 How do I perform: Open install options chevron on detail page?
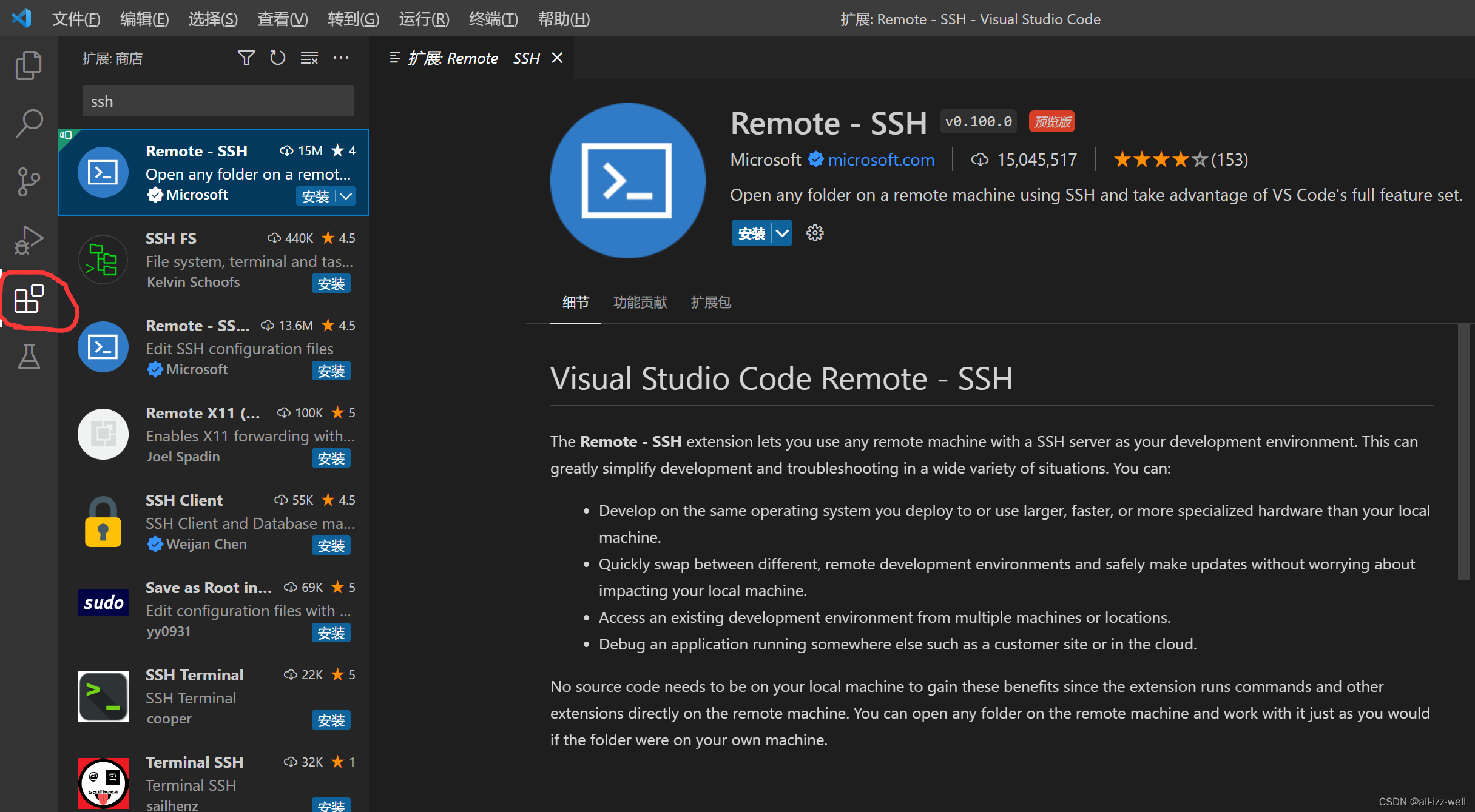pos(782,233)
